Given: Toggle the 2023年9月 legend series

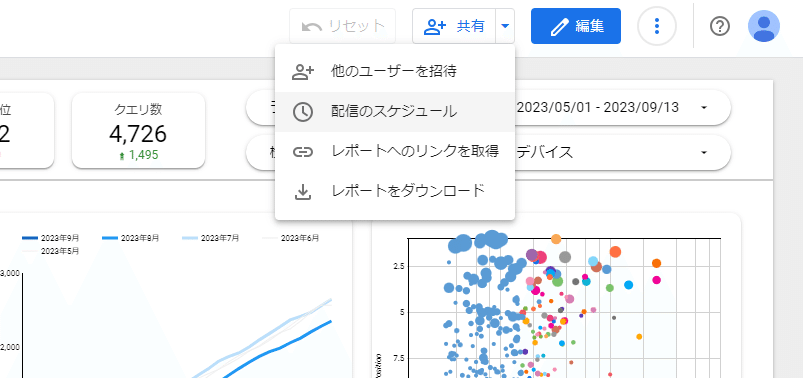Looking at the screenshot, I should [51, 238].
